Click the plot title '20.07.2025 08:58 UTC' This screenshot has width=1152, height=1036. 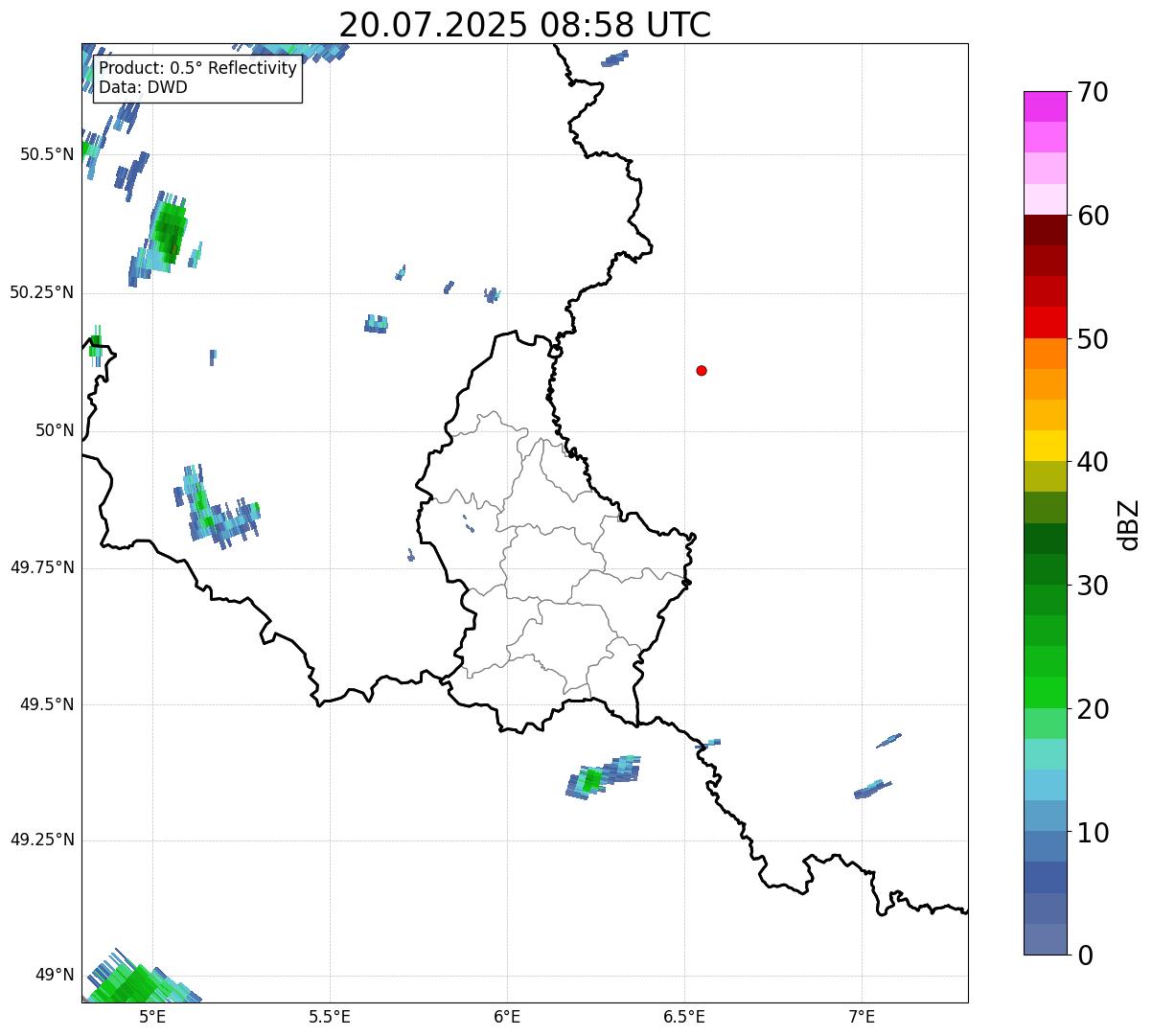point(525,25)
